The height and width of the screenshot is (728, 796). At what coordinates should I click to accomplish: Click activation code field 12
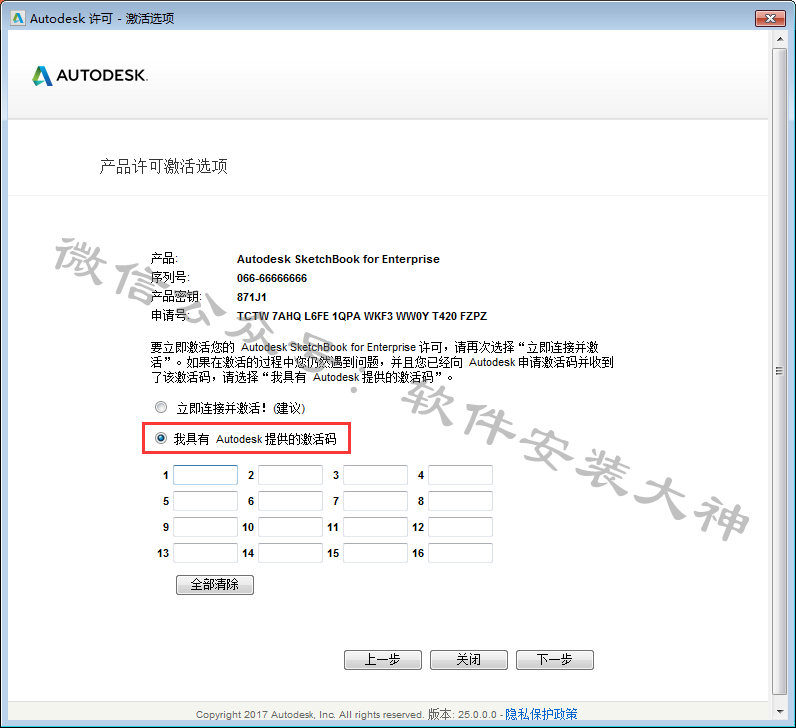click(460, 527)
